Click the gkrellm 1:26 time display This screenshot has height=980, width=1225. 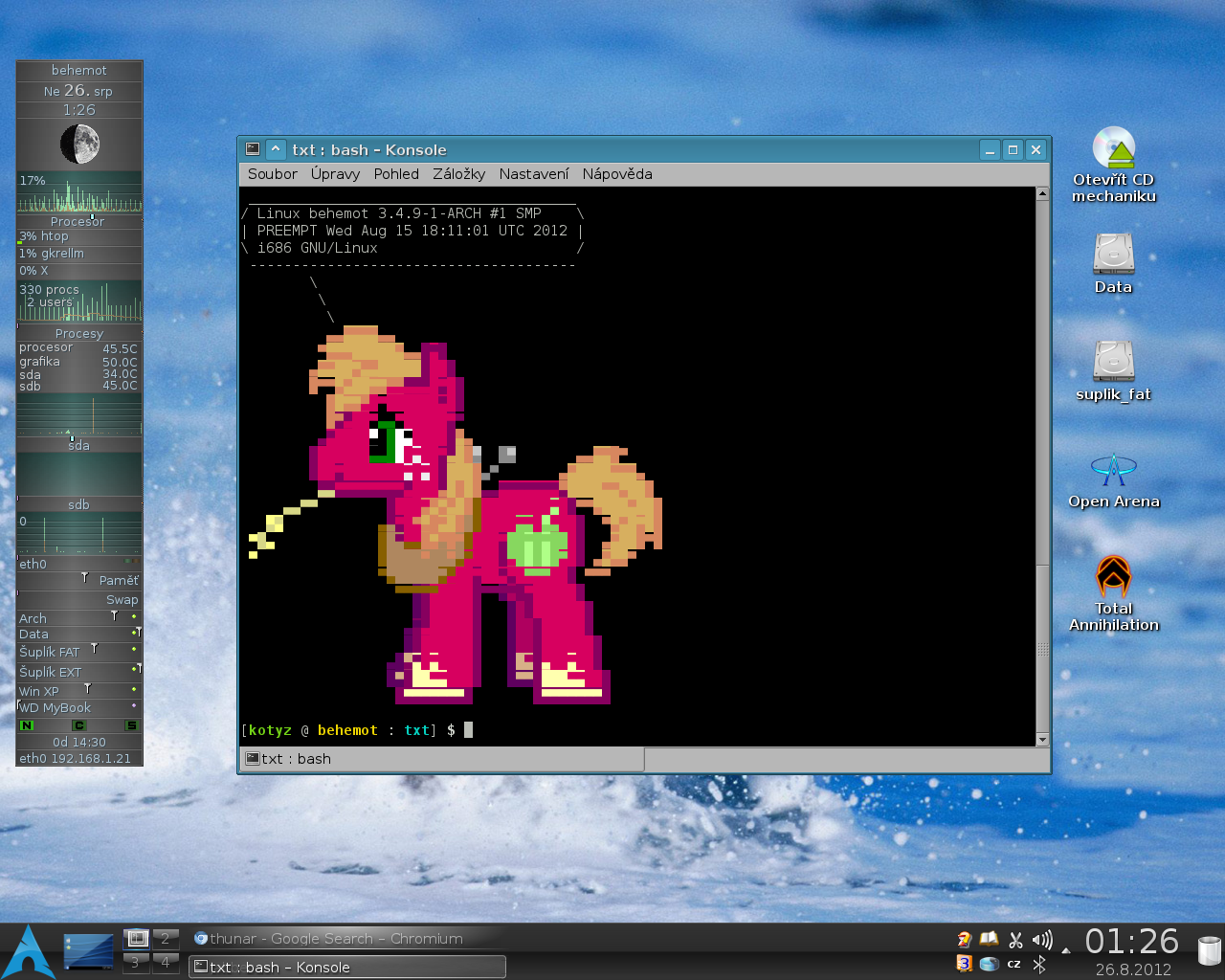tap(79, 110)
